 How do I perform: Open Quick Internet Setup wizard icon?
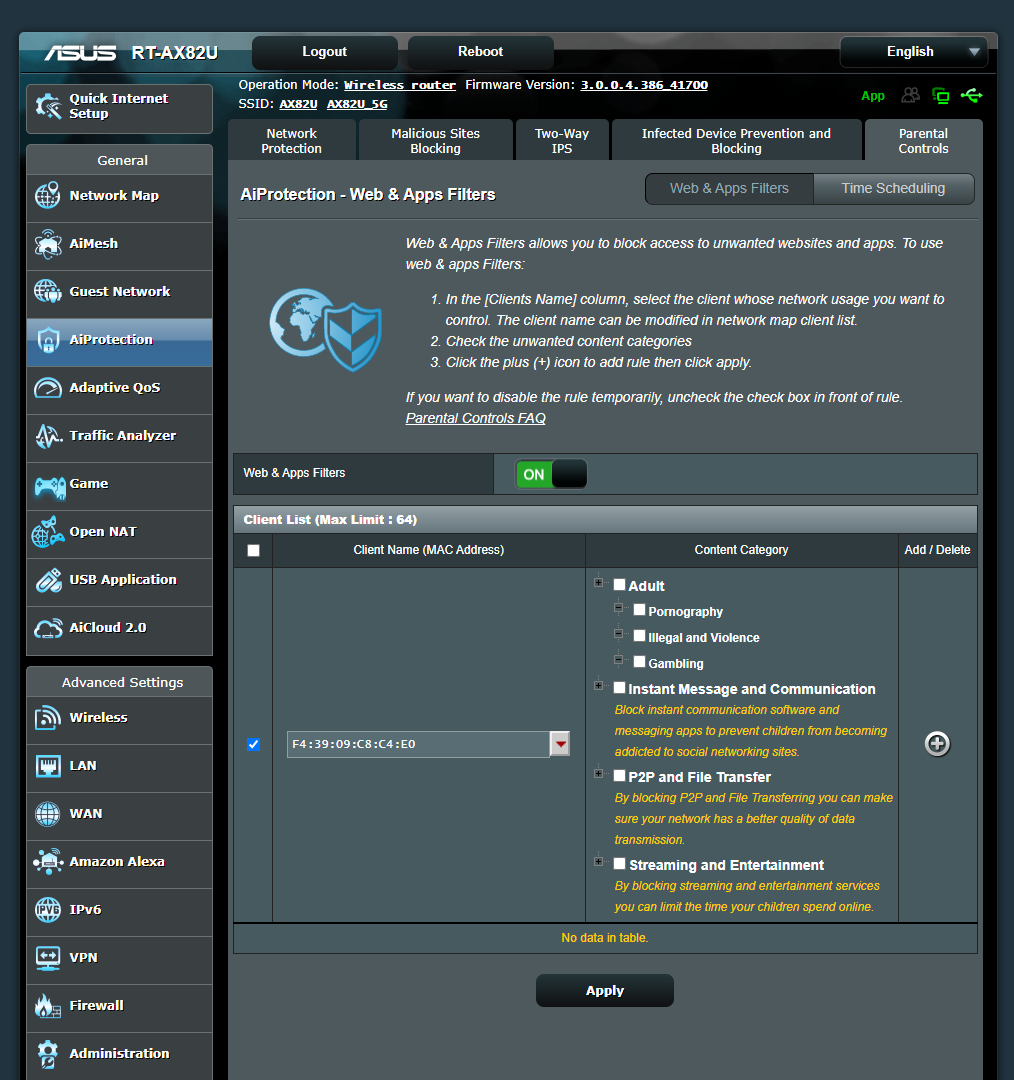[48, 106]
